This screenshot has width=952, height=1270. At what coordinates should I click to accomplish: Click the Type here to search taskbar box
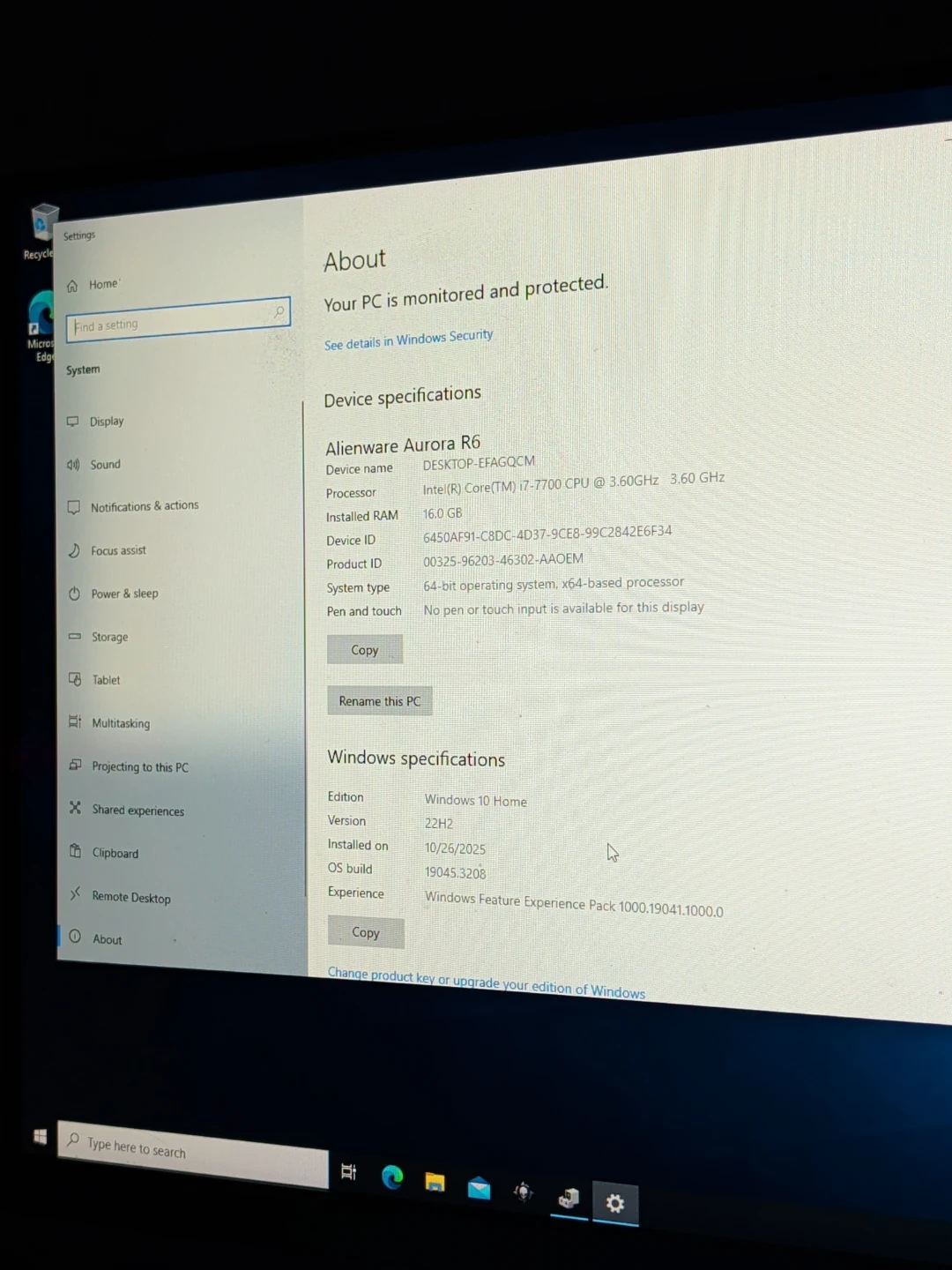pos(193,1154)
